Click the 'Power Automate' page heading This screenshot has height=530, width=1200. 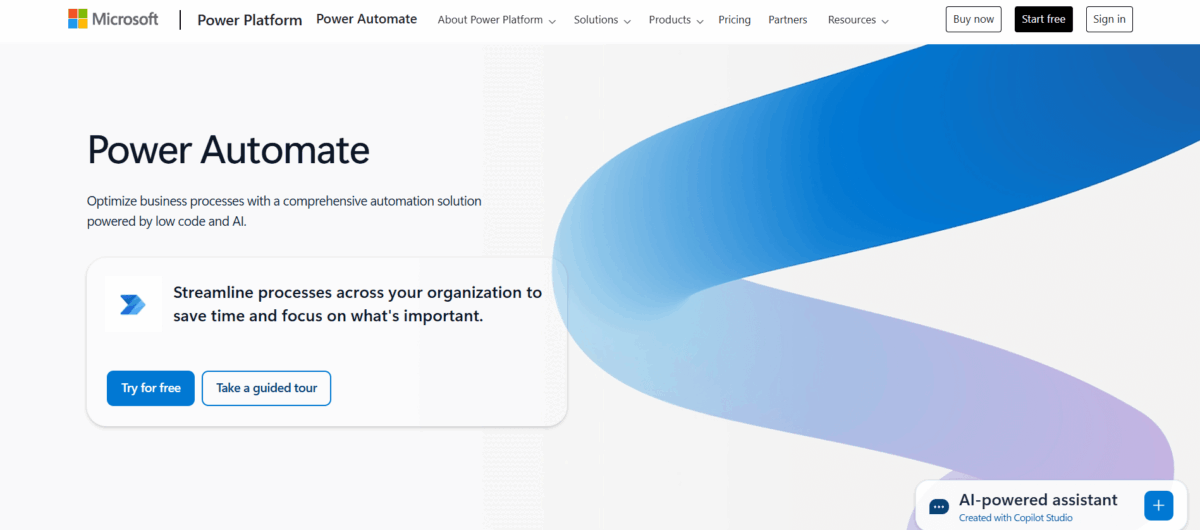[x=228, y=150]
